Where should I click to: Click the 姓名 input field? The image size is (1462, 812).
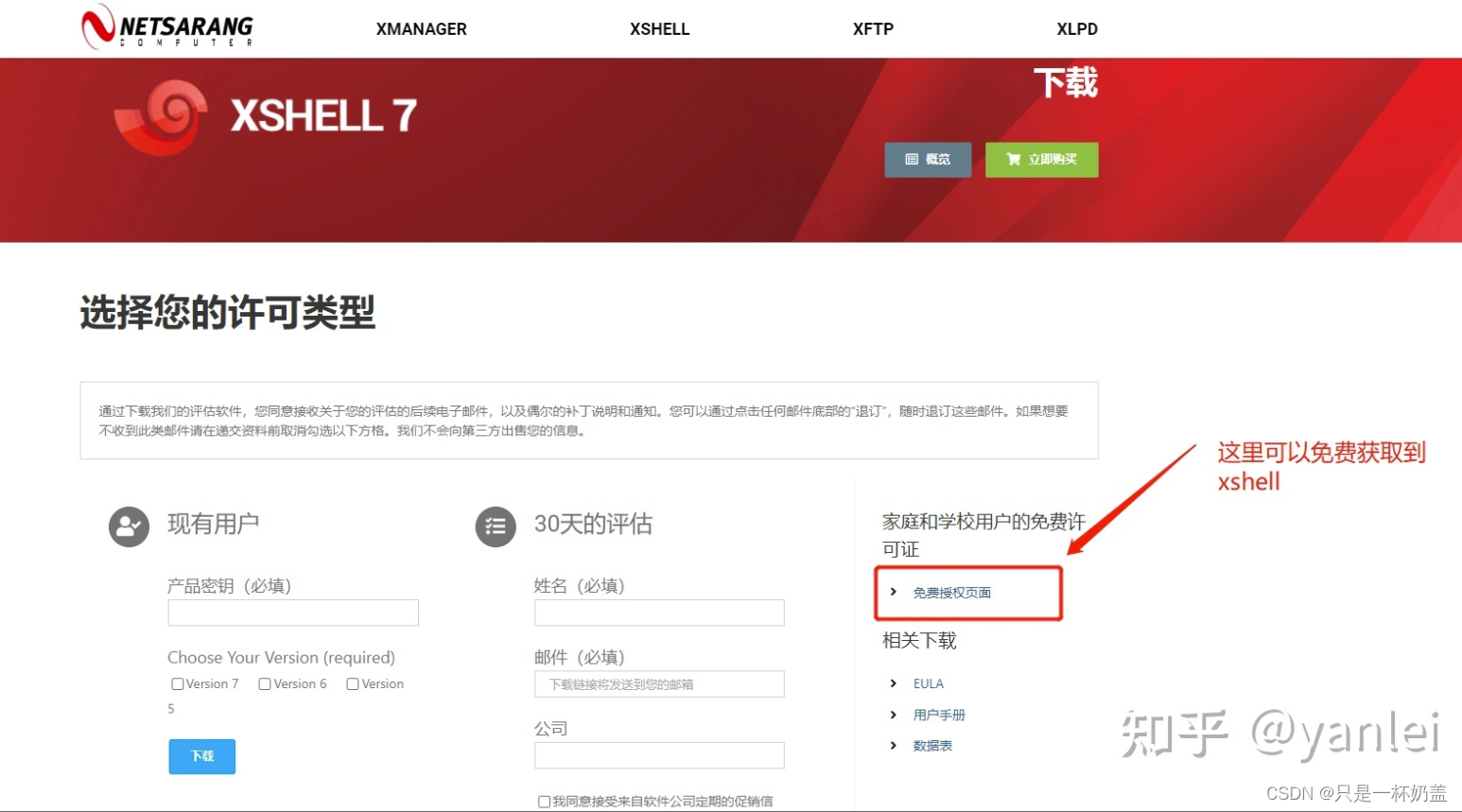pos(659,613)
